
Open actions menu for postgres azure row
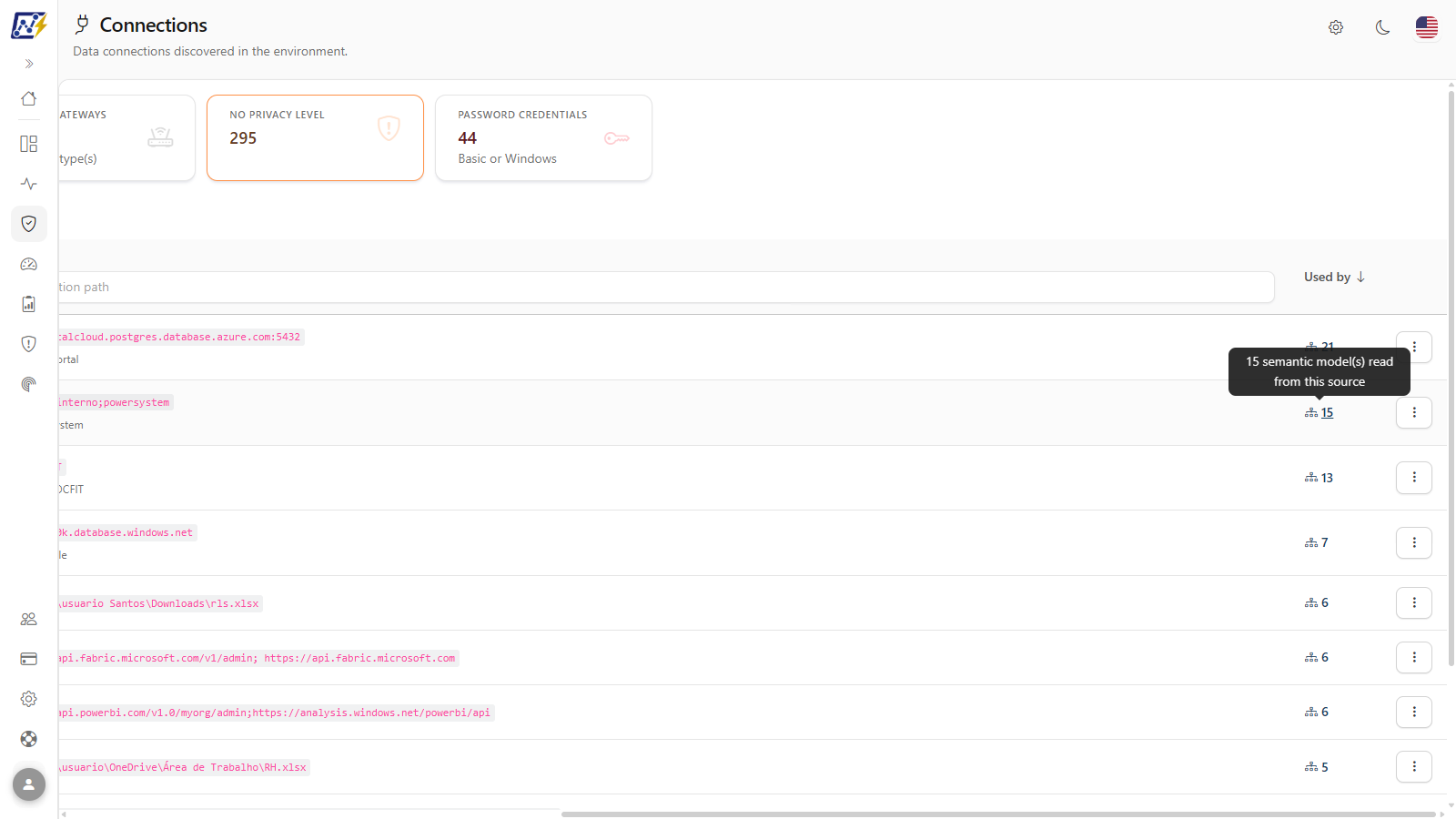[x=1414, y=347]
